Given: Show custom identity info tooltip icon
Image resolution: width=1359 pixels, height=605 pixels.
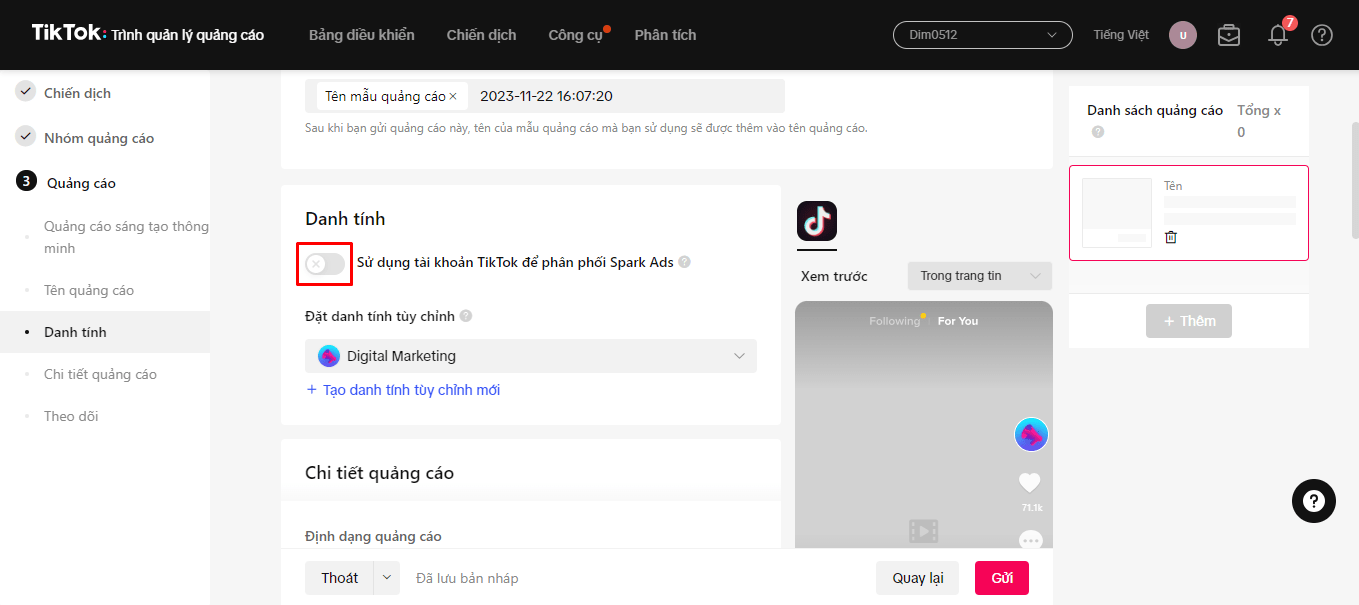Looking at the screenshot, I should pos(466,316).
